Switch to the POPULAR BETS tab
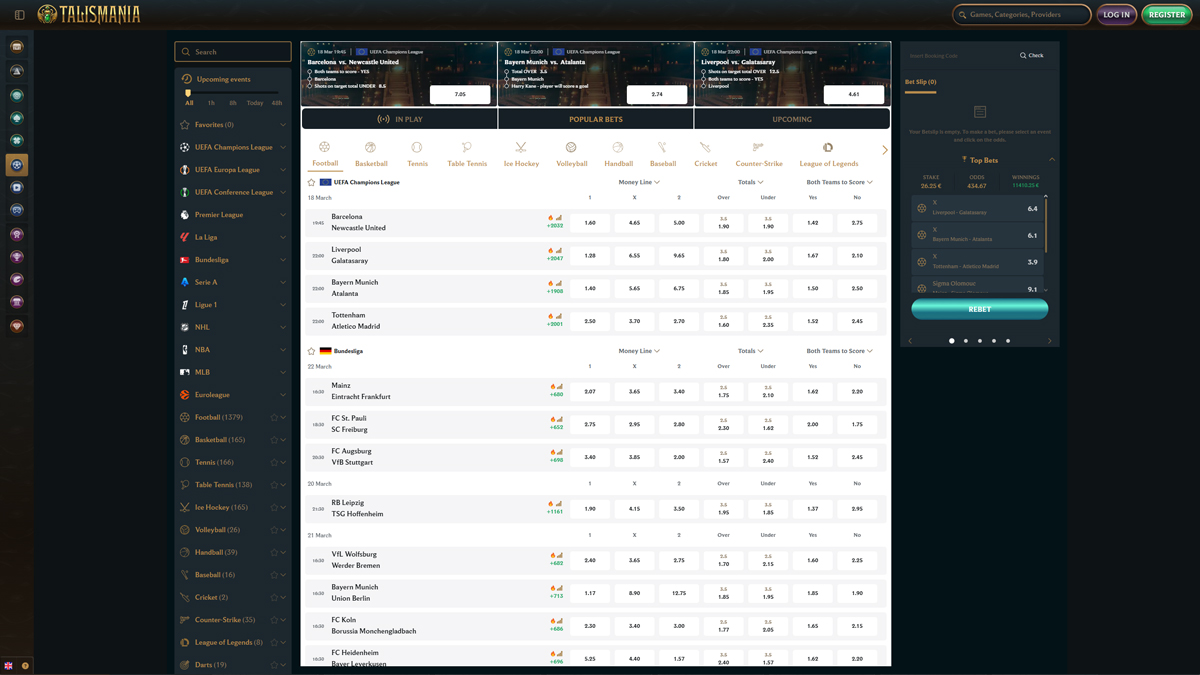 coord(596,119)
